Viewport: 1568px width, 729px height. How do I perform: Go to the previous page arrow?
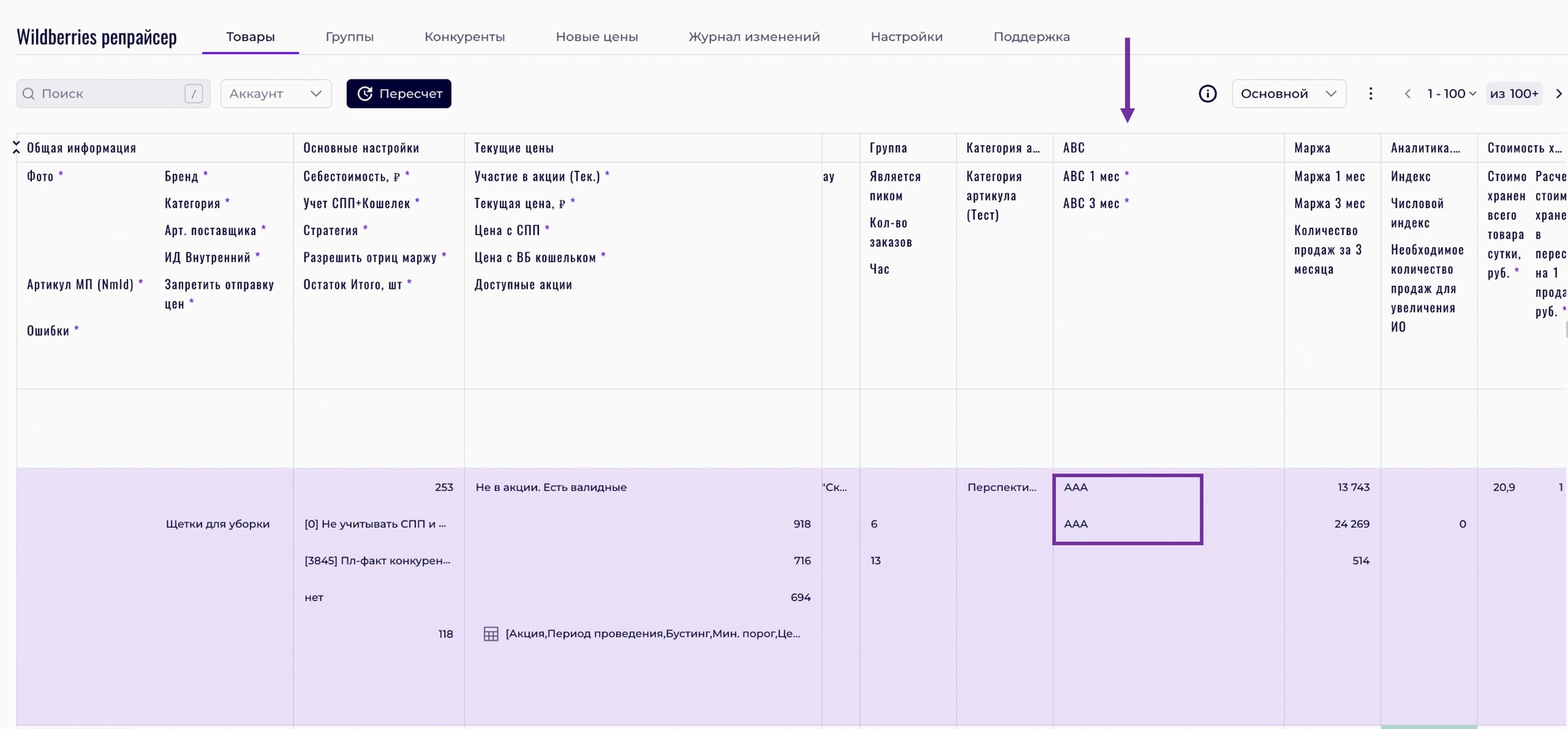1407,94
